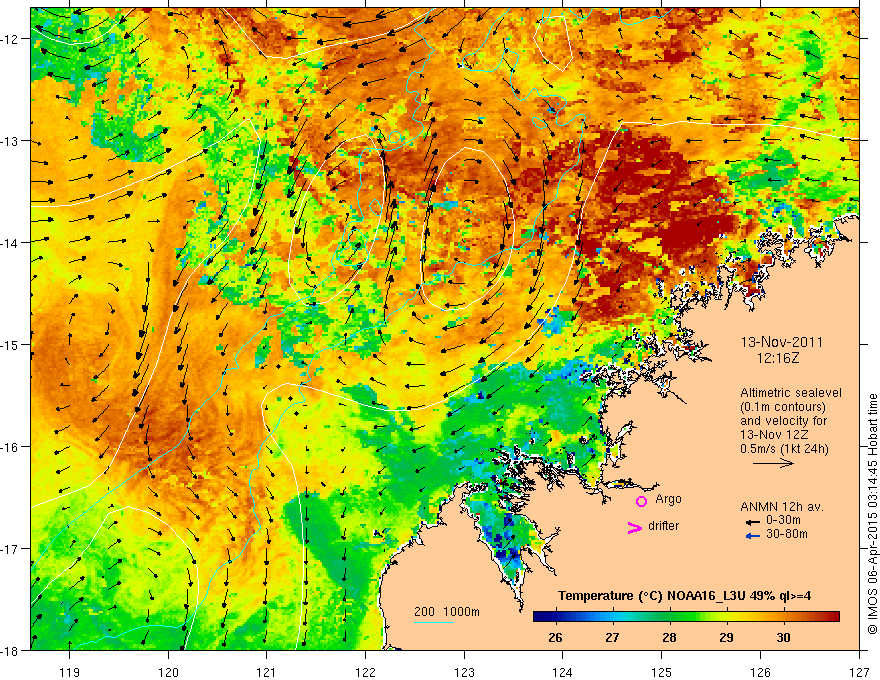880x680 pixels.
Task: Click the temperature color bar at 26
Action: tap(555, 617)
